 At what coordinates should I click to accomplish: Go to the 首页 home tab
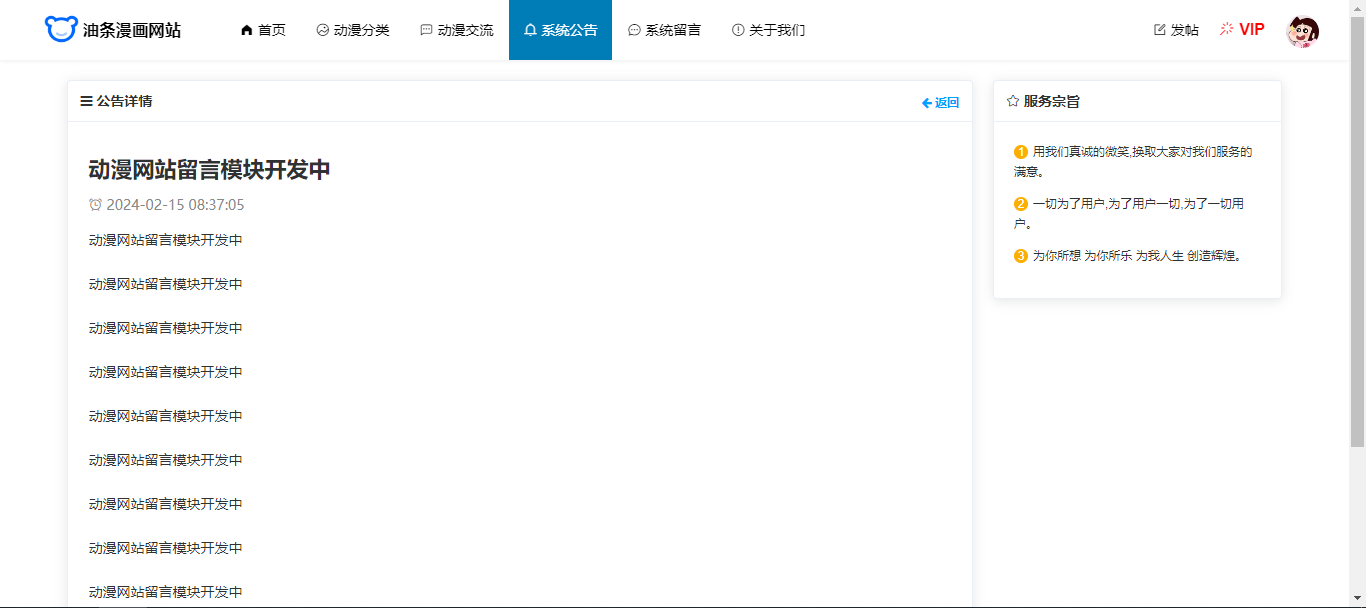point(263,30)
